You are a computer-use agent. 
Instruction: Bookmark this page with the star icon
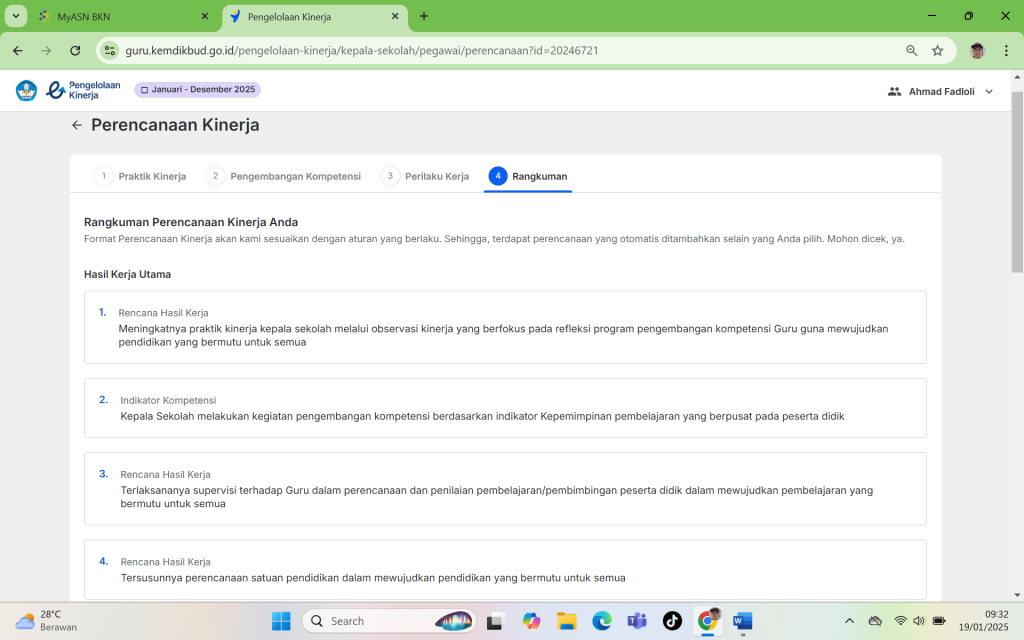[x=937, y=50]
